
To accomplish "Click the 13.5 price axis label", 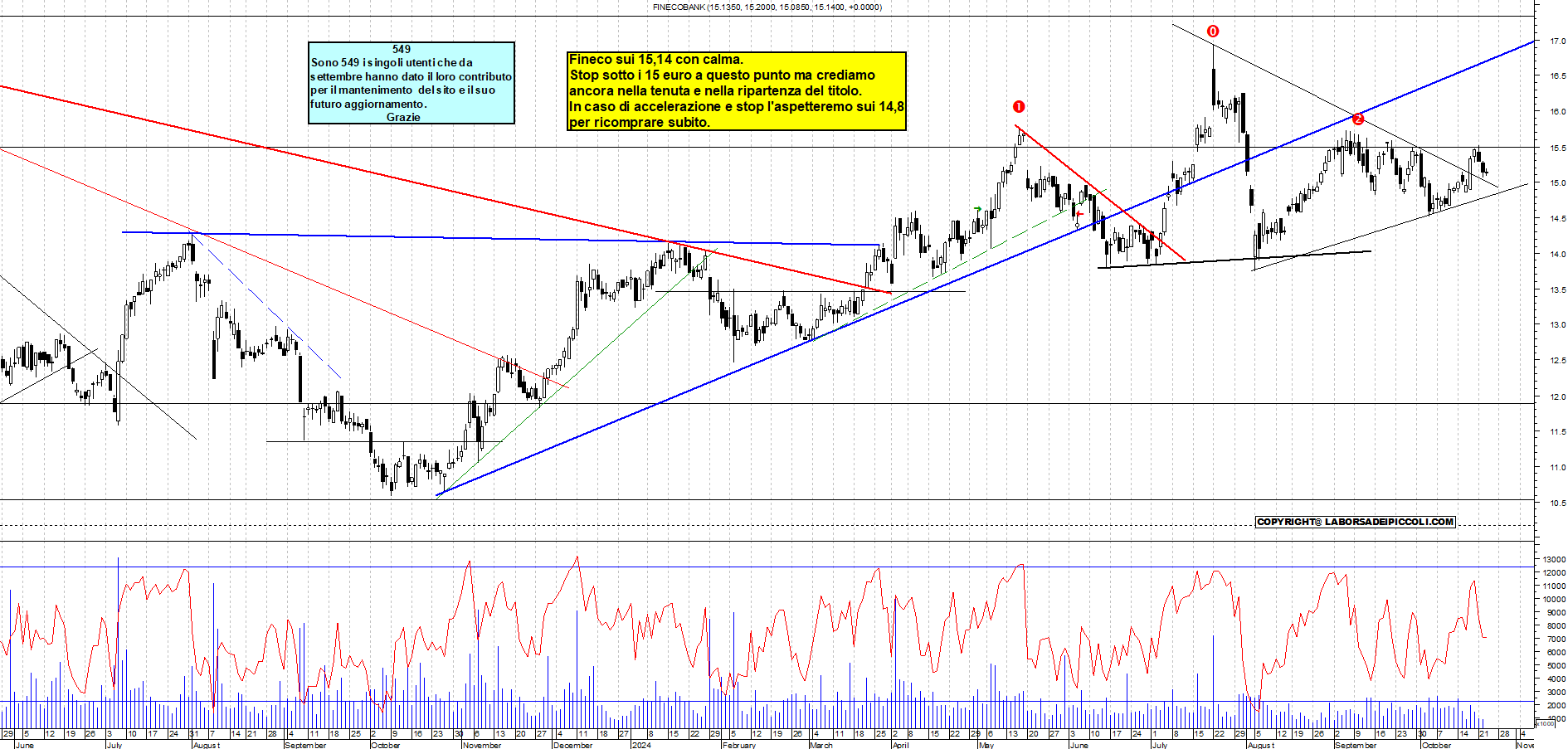I will tap(1557, 289).
